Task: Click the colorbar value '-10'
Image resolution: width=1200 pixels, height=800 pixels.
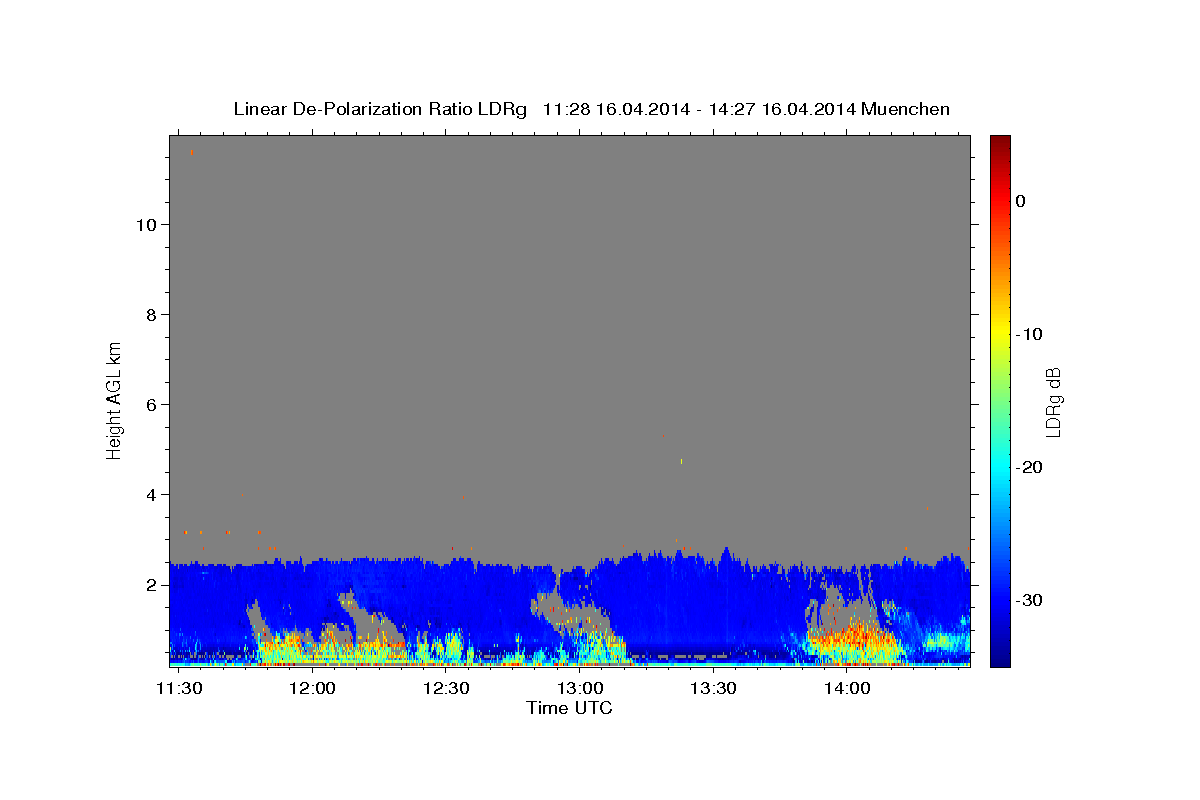Action: click(x=1028, y=334)
